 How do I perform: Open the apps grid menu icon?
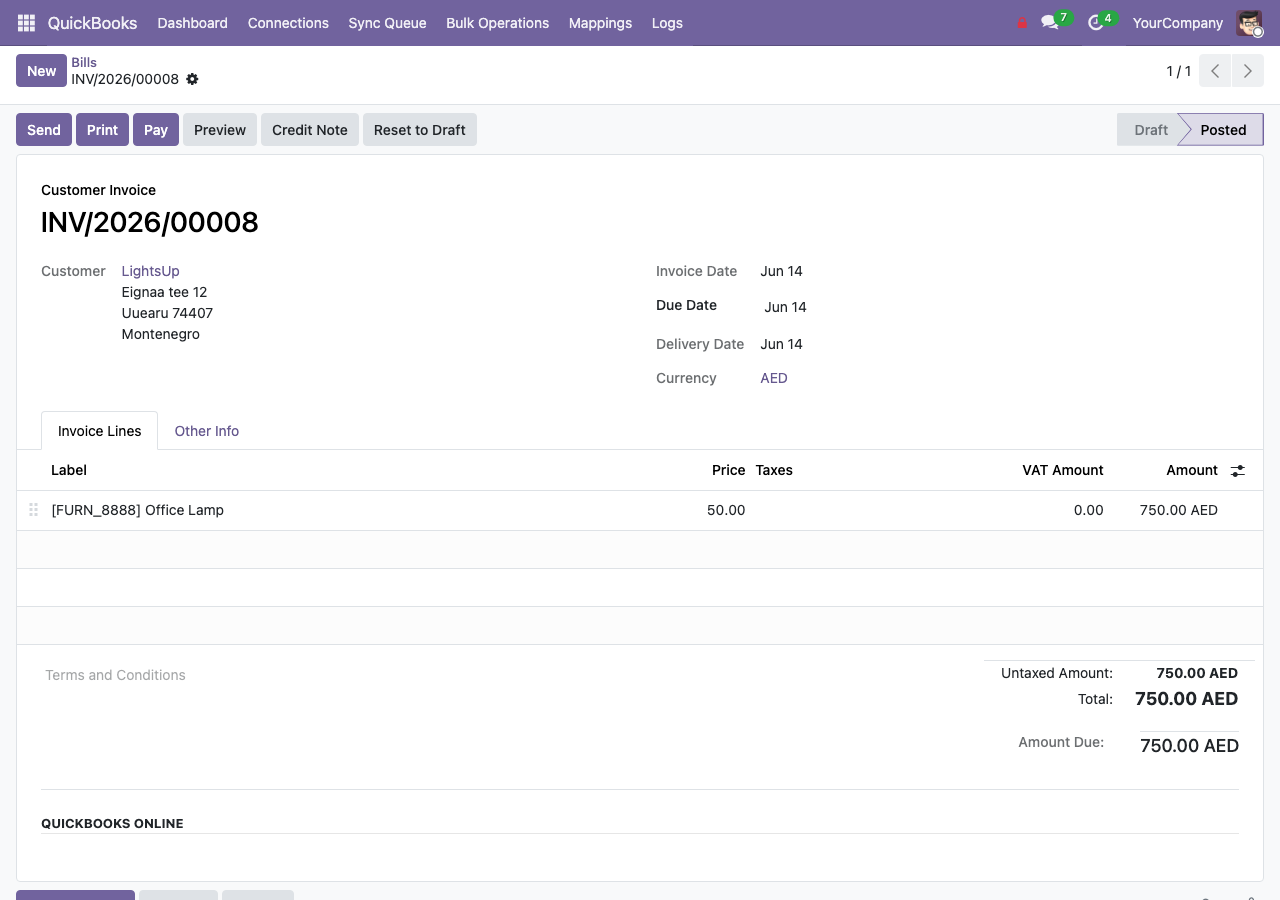(26, 22)
